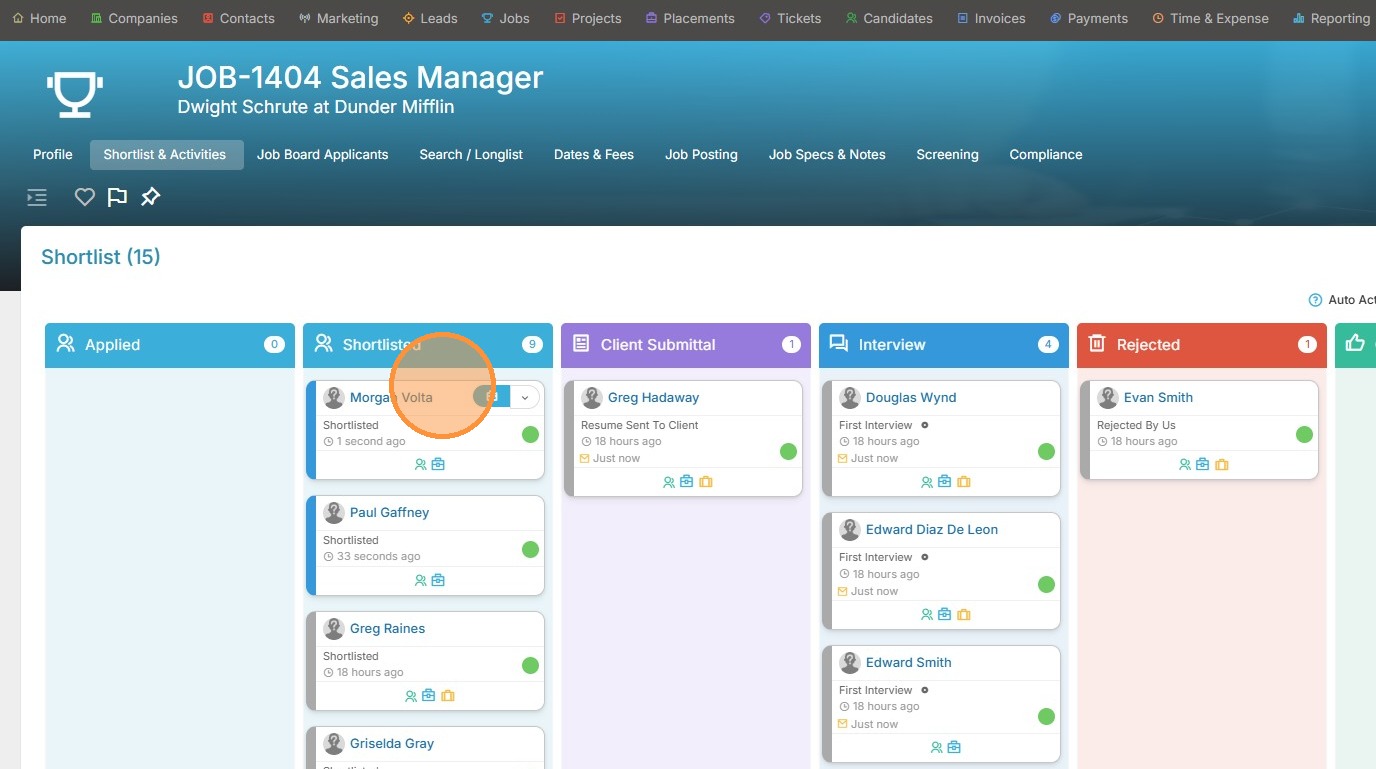
Task: Click the trophy icon beside the job title
Action: pyautogui.click(x=75, y=93)
